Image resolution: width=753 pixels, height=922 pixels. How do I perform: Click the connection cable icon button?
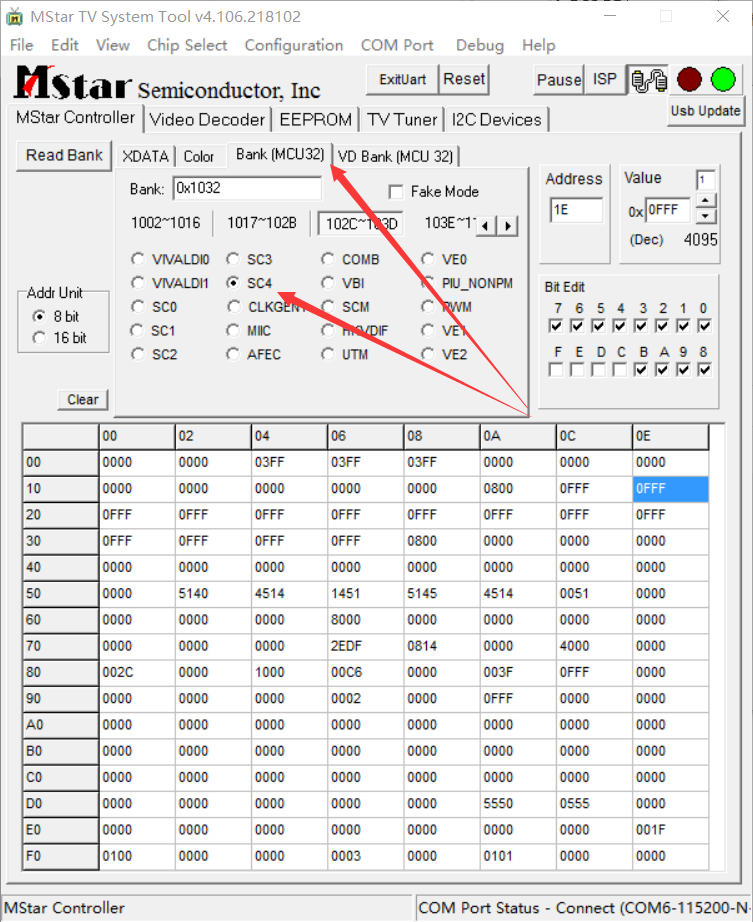point(648,79)
